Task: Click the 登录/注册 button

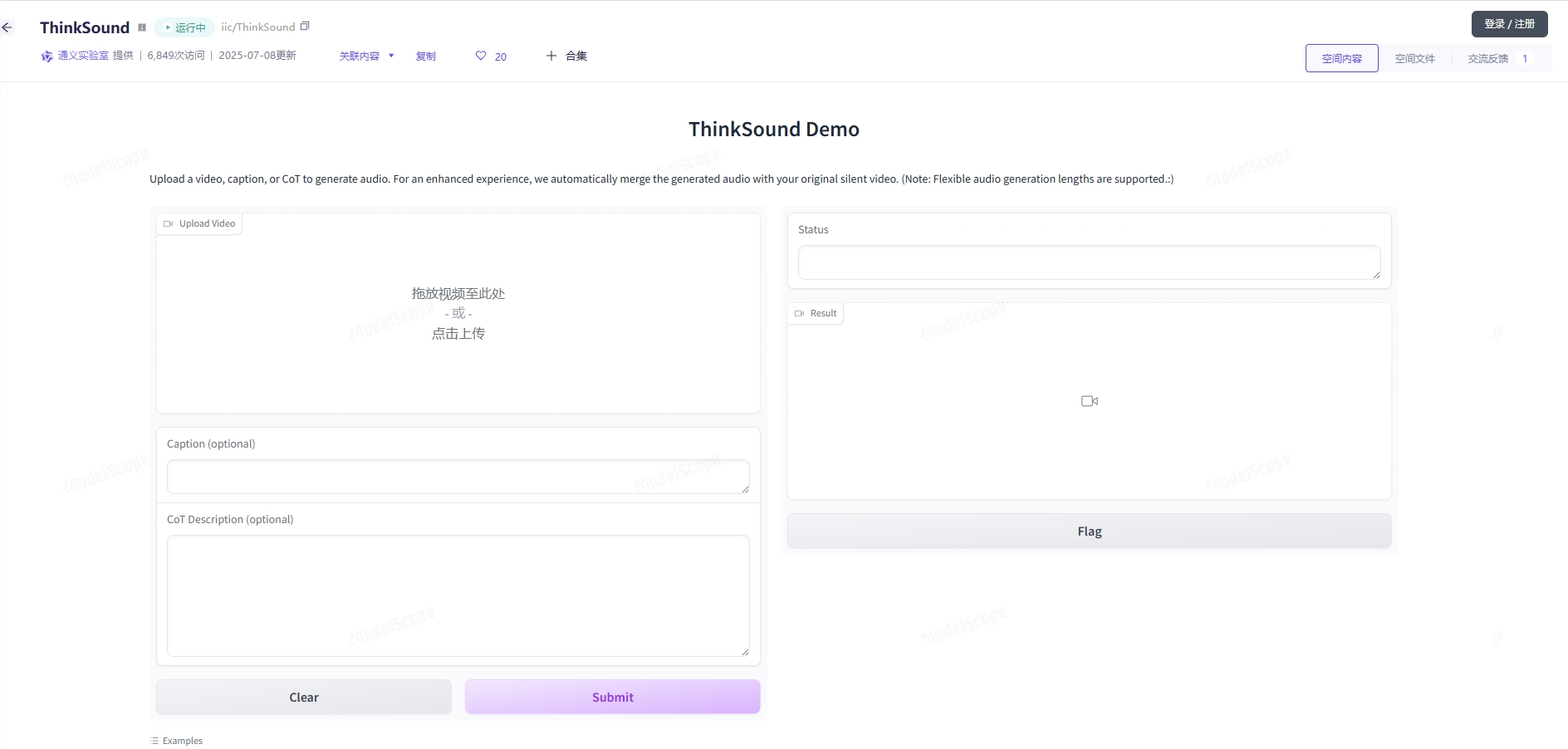Action: pyautogui.click(x=1509, y=23)
